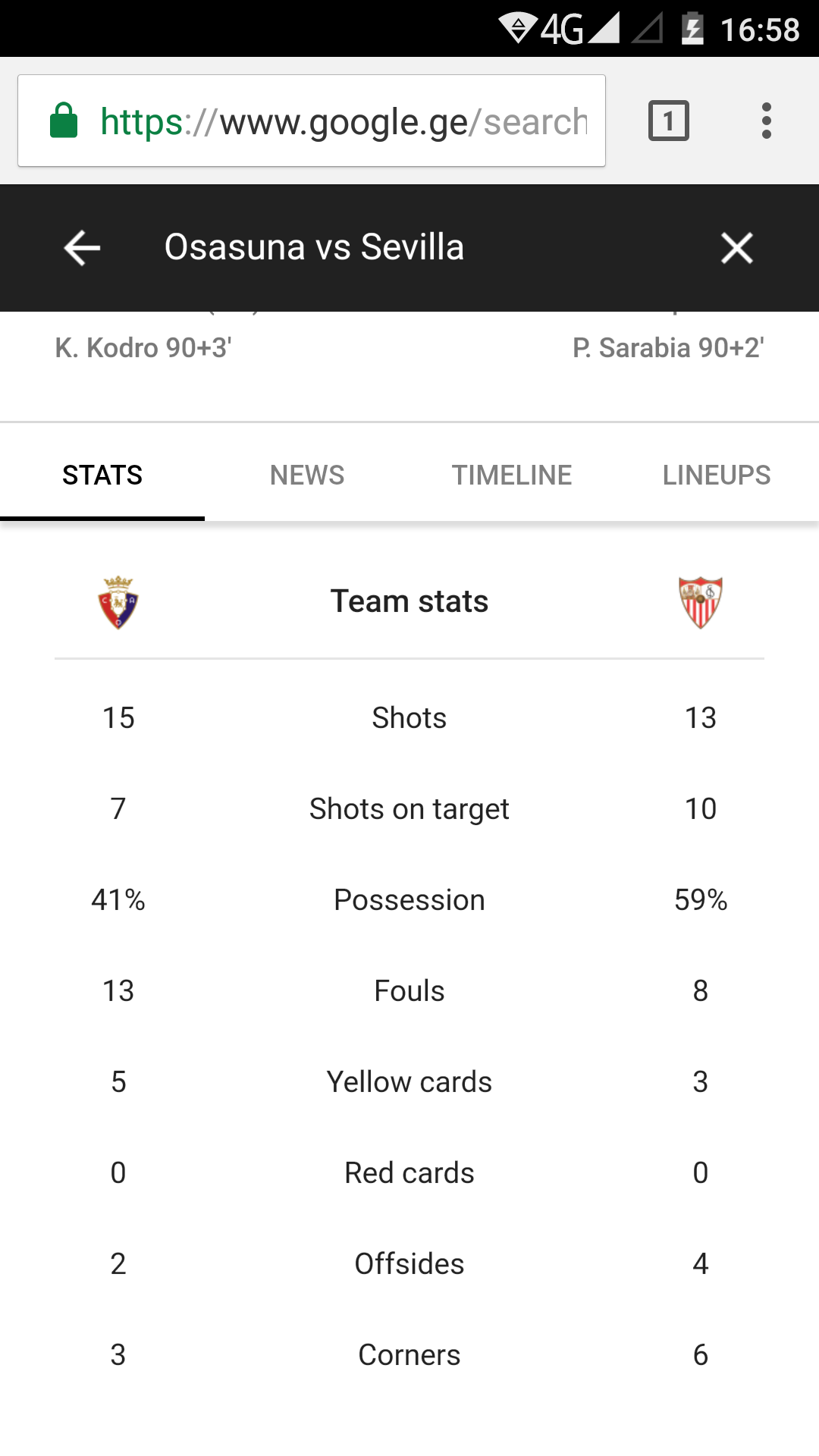Select the LINEUPS tab

coord(717,475)
